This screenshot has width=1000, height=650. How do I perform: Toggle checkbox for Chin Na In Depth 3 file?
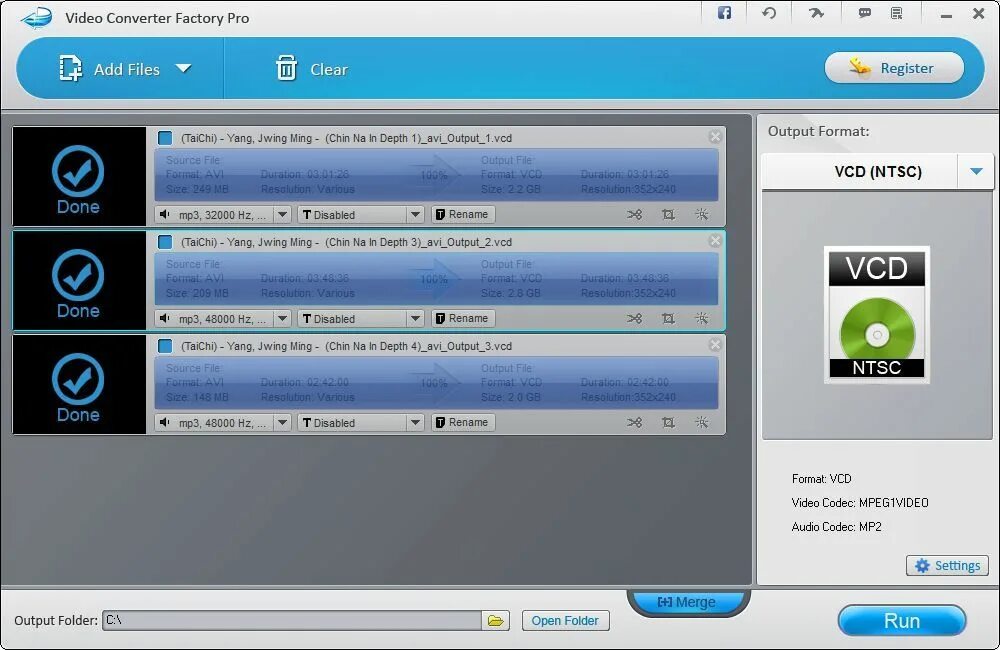[165, 242]
